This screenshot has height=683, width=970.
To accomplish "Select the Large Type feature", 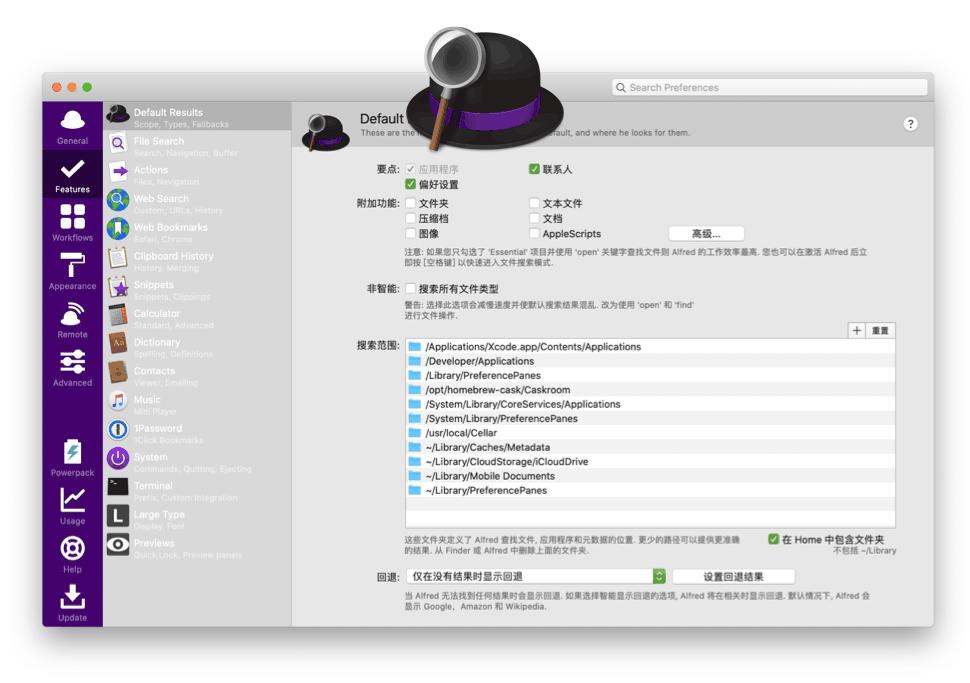I will (197, 518).
